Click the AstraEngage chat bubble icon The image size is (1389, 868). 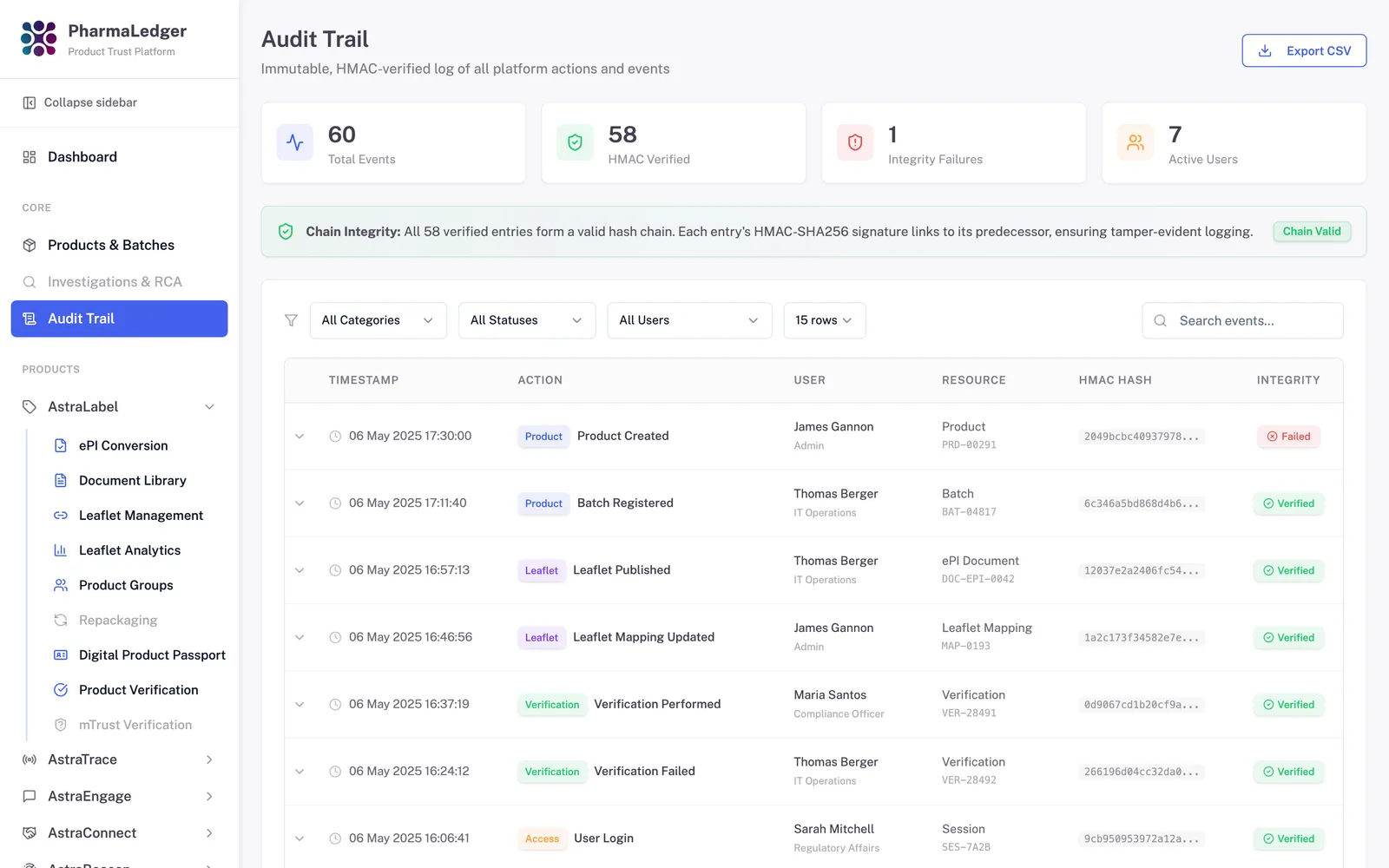coord(30,796)
